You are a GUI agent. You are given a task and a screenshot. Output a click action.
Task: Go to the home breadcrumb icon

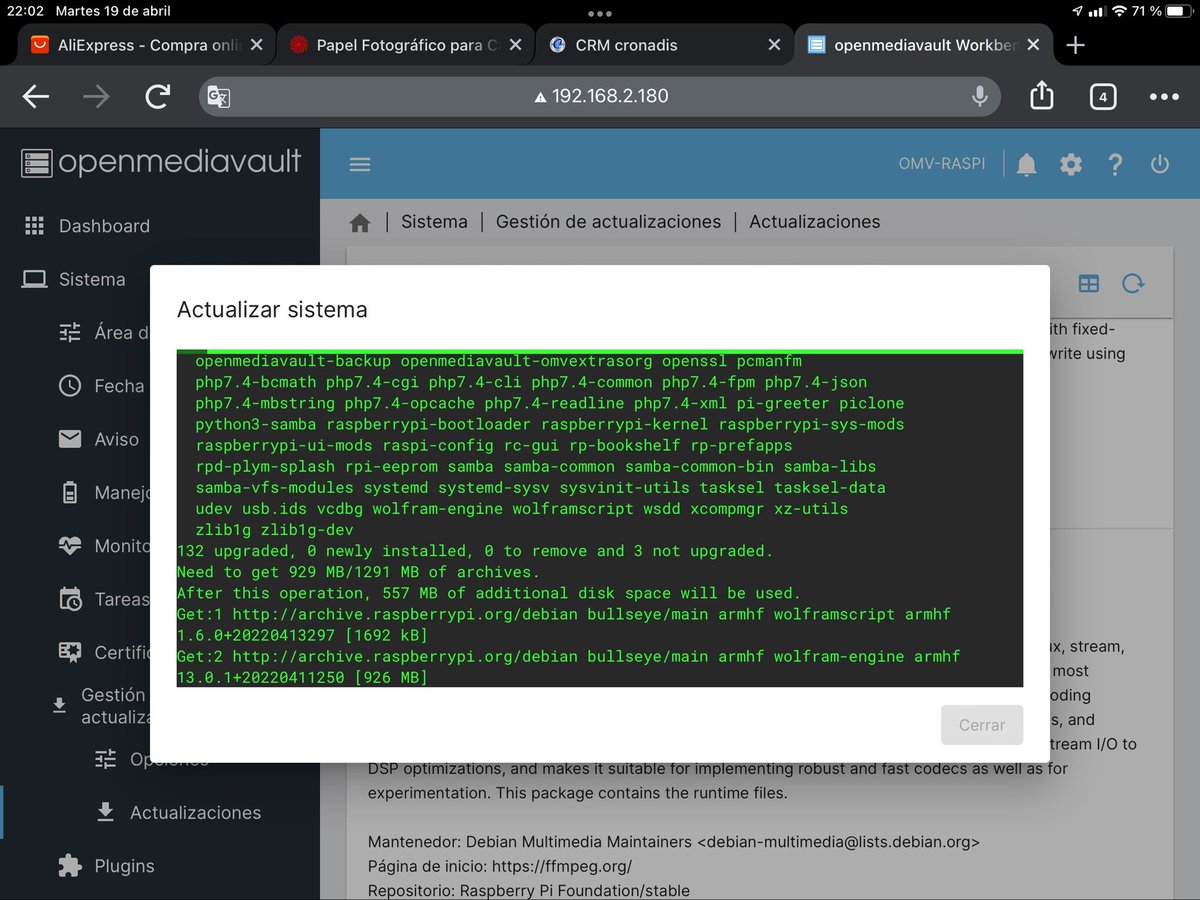(x=360, y=223)
